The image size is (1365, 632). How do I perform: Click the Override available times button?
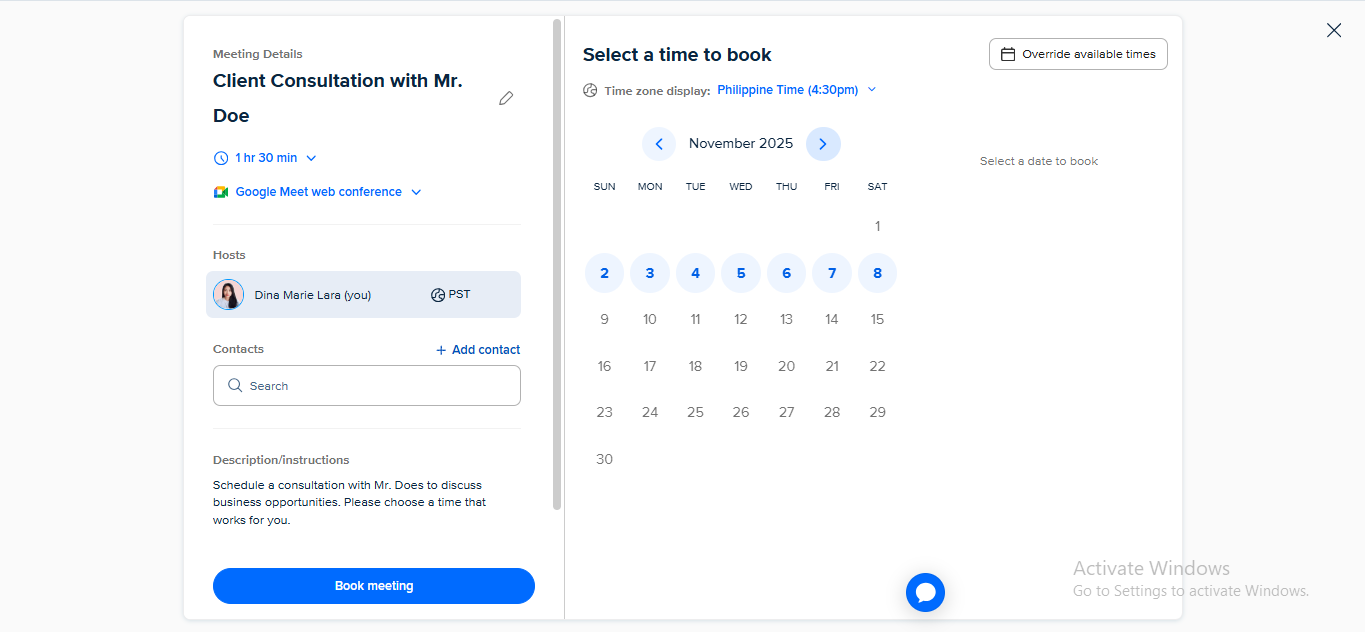coord(1078,54)
